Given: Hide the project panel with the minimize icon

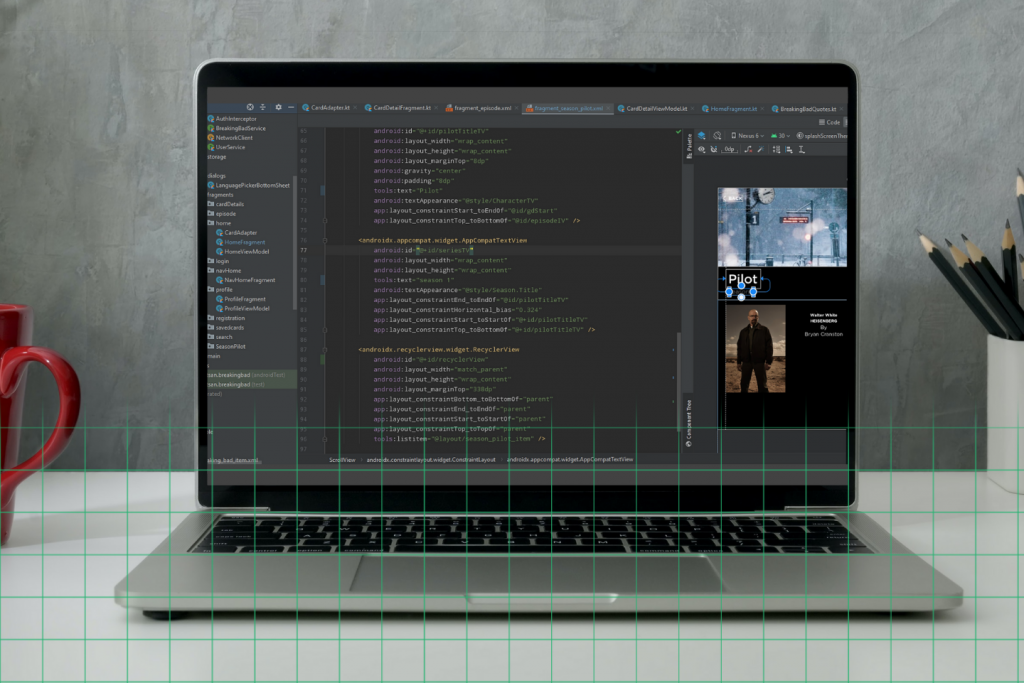Looking at the screenshot, I should point(290,107).
